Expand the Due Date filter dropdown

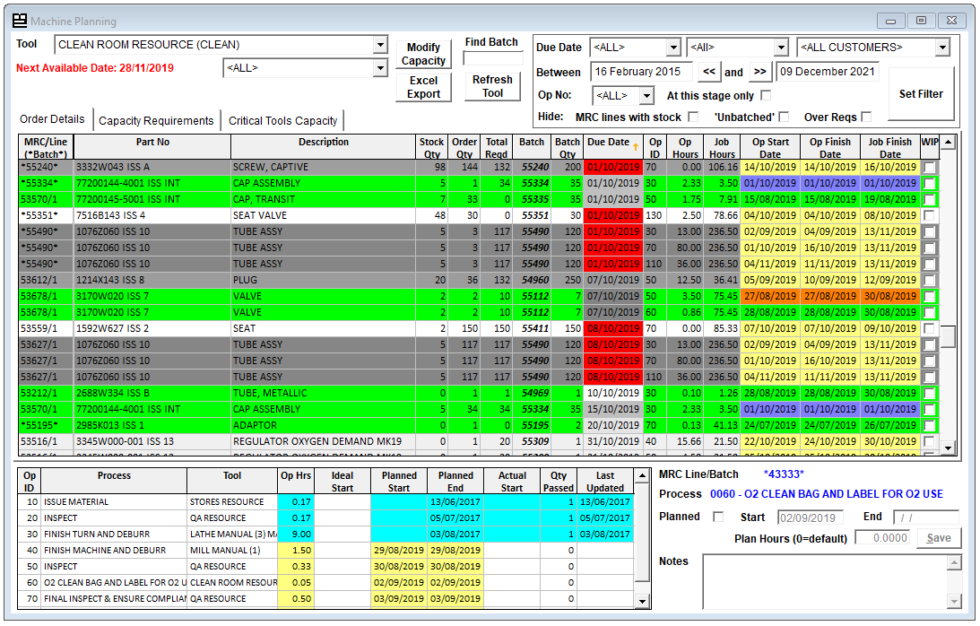[x=673, y=47]
